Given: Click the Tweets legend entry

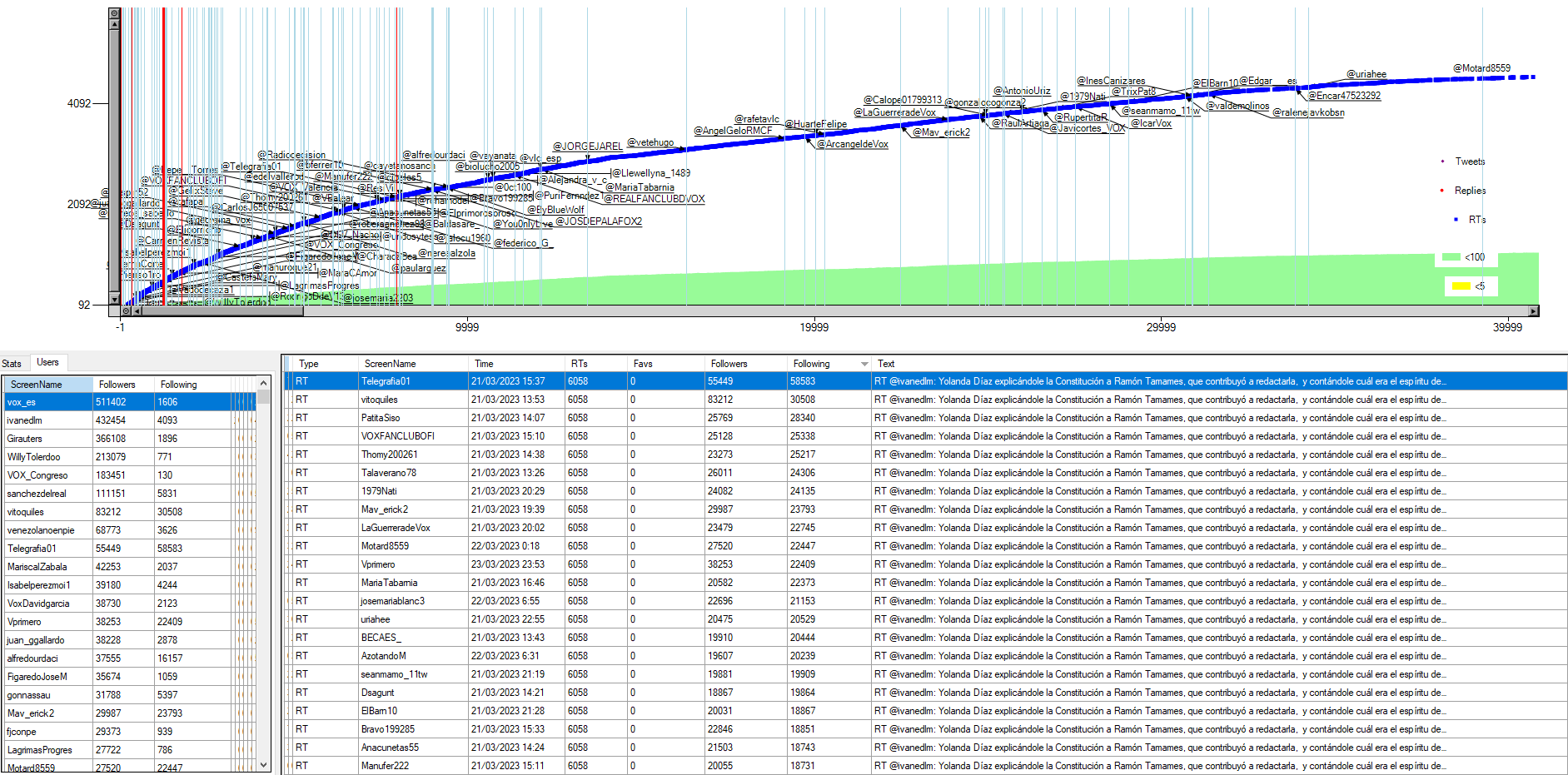Looking at the screenshot, I should (x=1470, y=161).
